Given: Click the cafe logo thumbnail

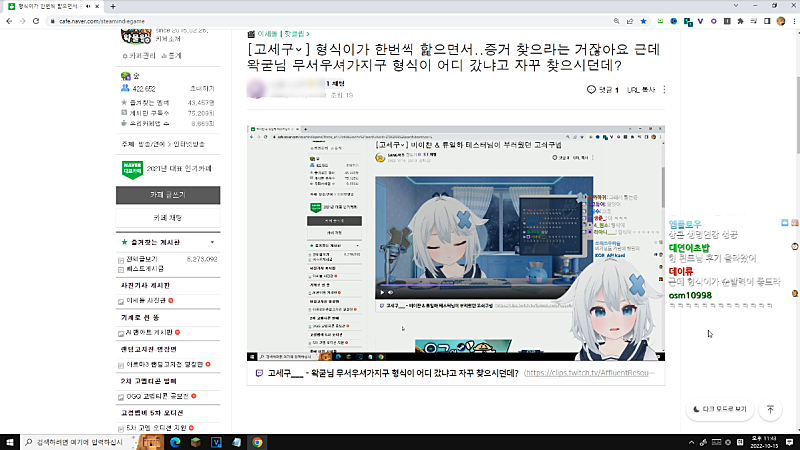Looking at the screenshot, I should [x=136, y=36].
